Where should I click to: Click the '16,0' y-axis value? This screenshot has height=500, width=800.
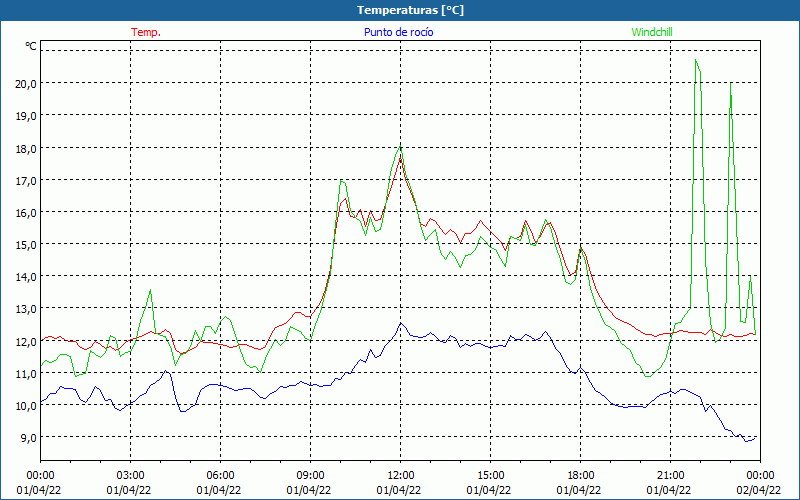[x=26, y=213]
